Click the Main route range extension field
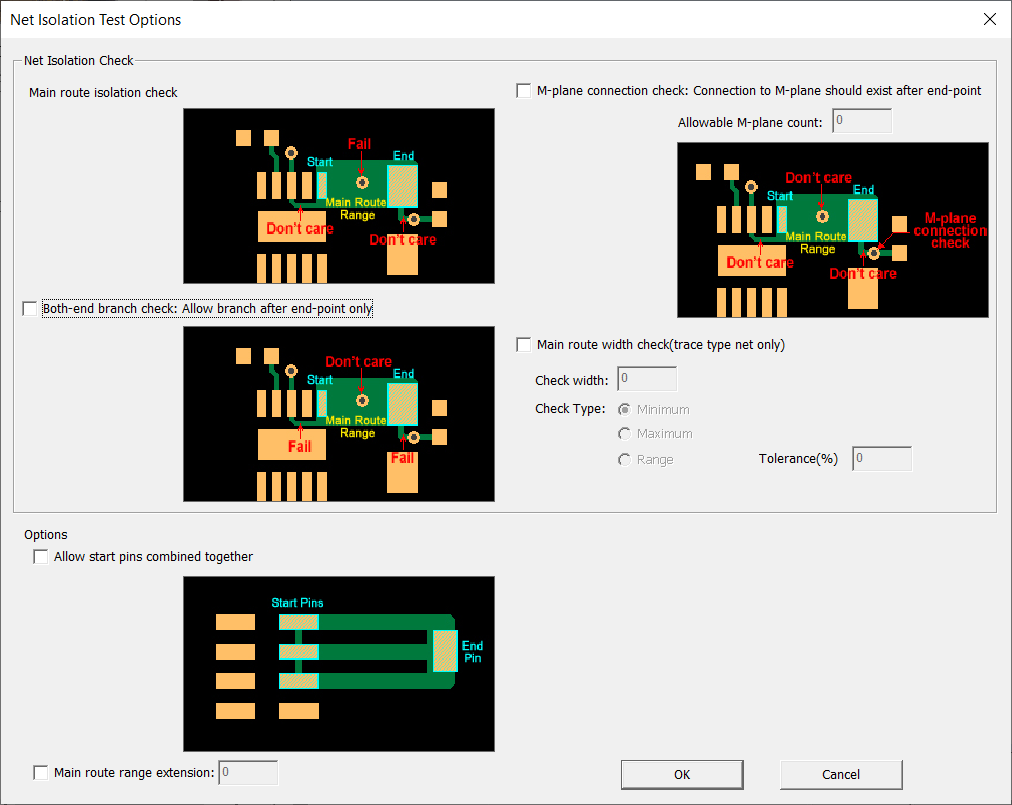This screenshot has height=805, width=1012. [x=247, y=772]
